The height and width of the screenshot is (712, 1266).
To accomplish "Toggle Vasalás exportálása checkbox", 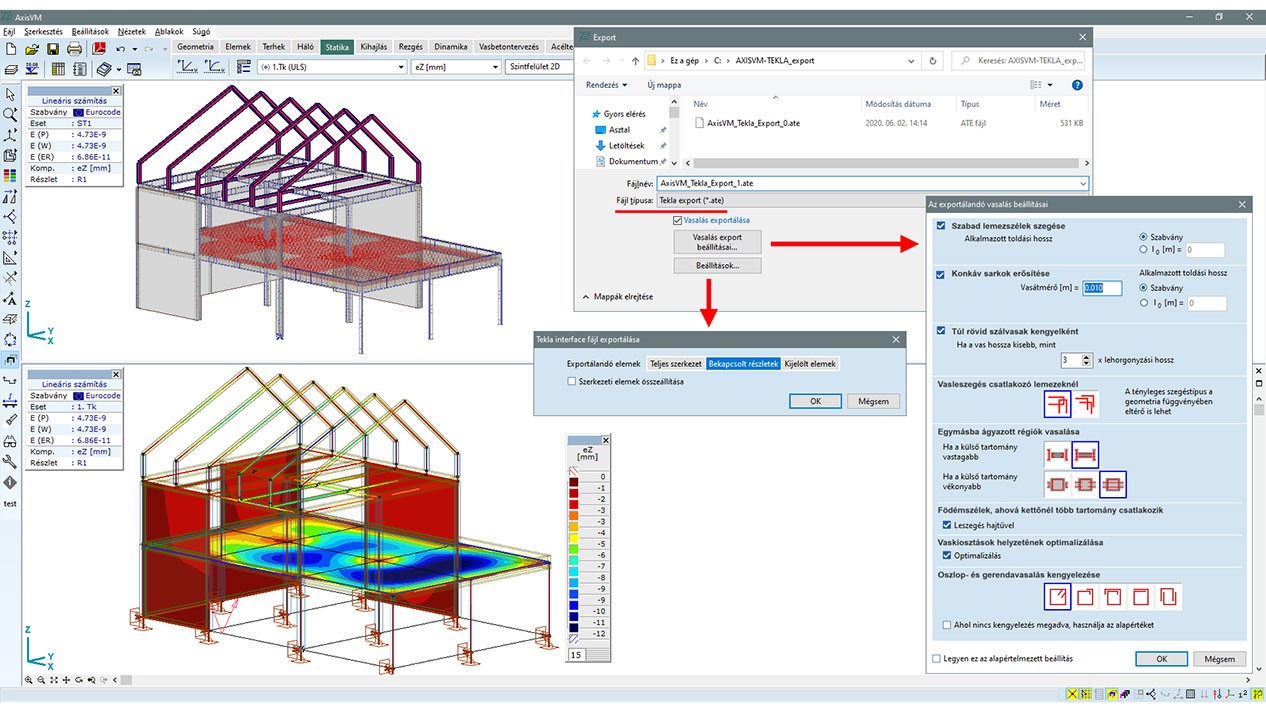I will [678, 220].
